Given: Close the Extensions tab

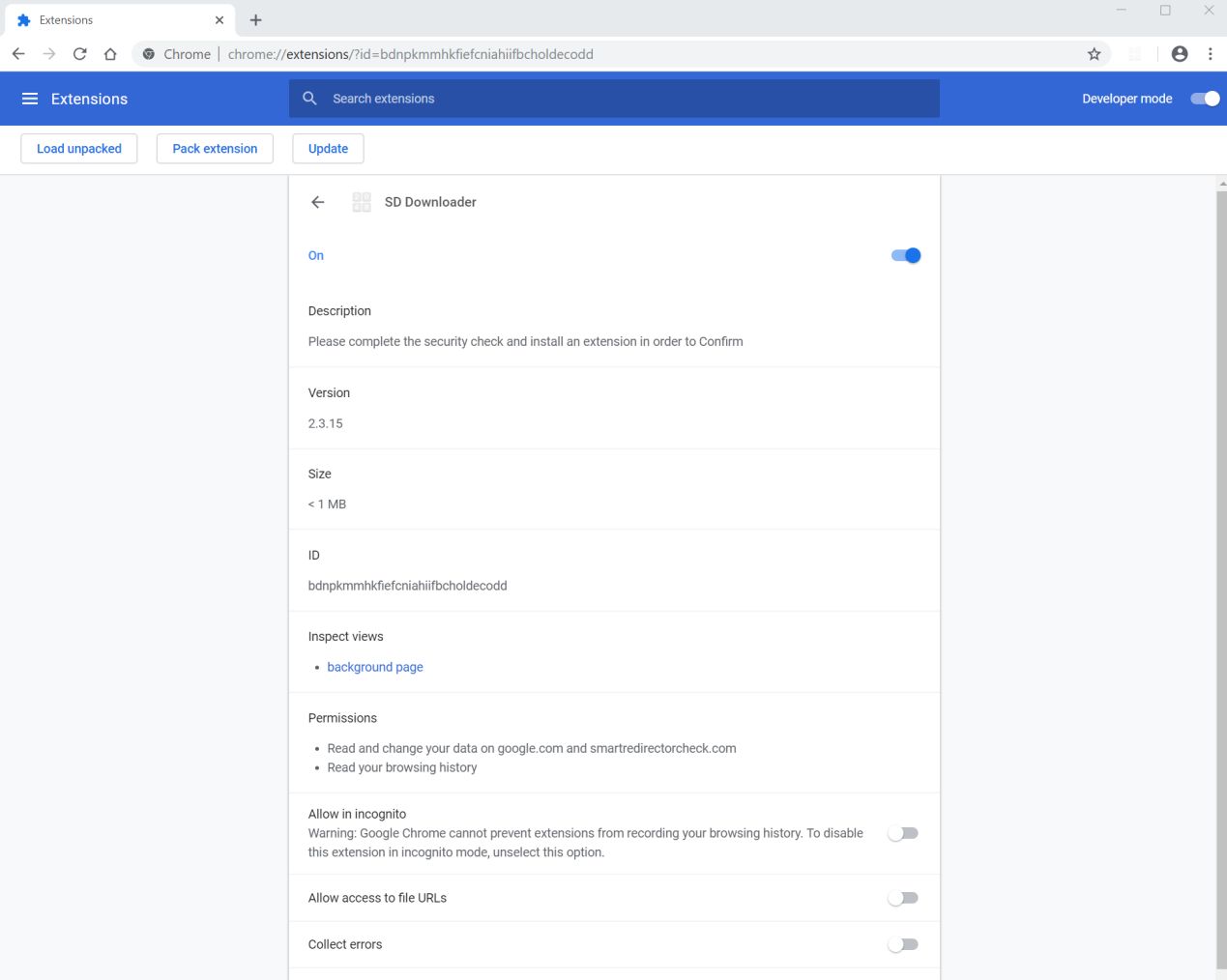Looking at the screenshot, I should point(219,20).
